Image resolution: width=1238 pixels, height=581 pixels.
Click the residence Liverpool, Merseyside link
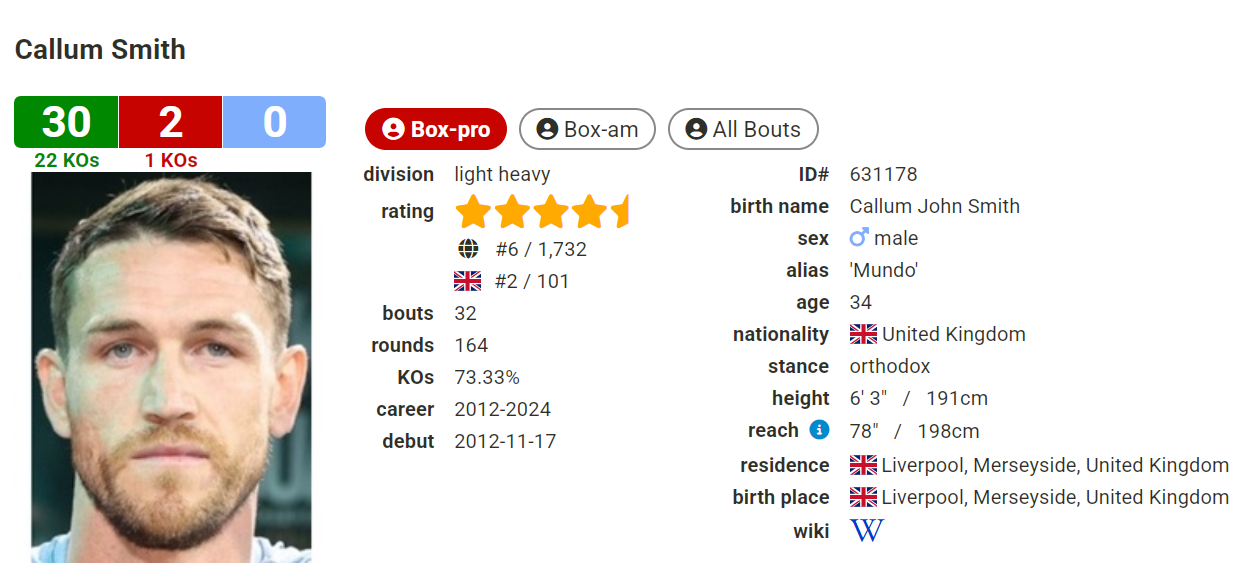1055,465
